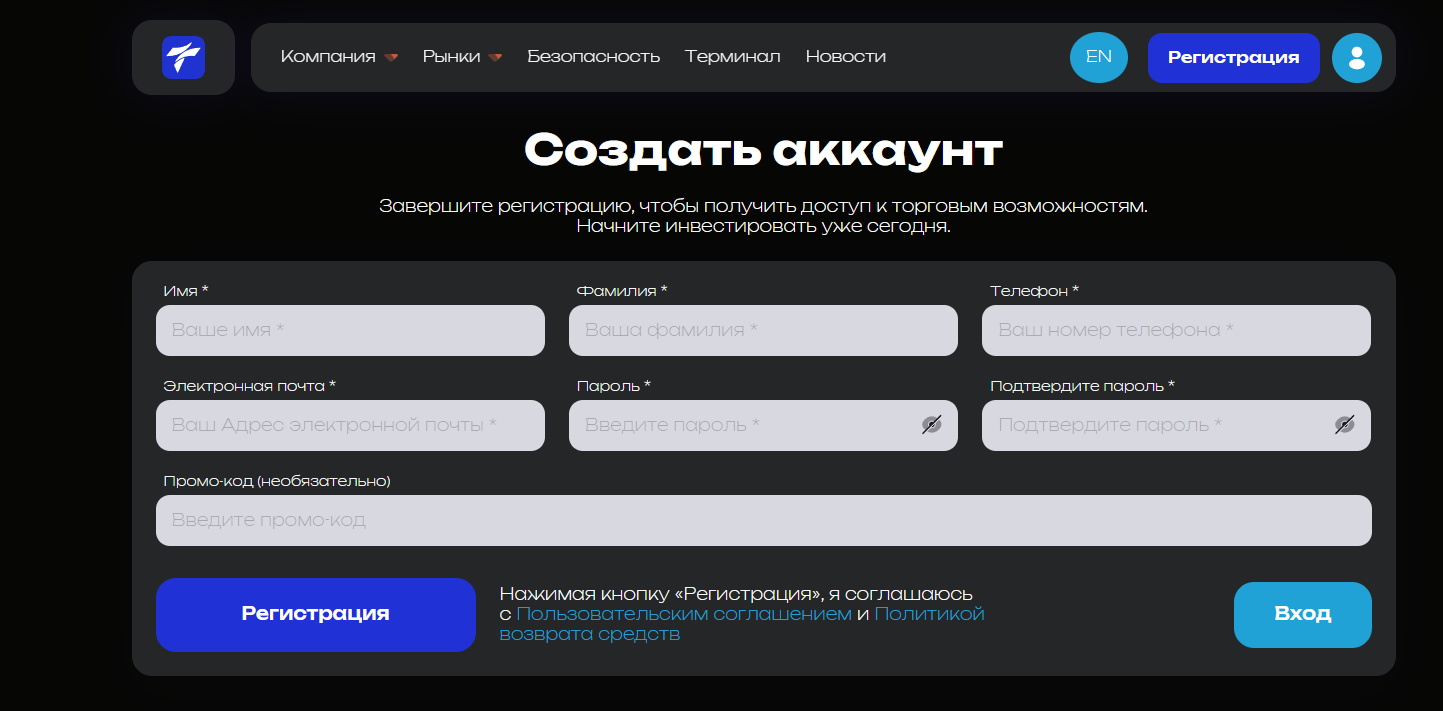The height and width of the screenshot is (711, 1443).
Task: Open the user profile icon
Action: 1357,58
